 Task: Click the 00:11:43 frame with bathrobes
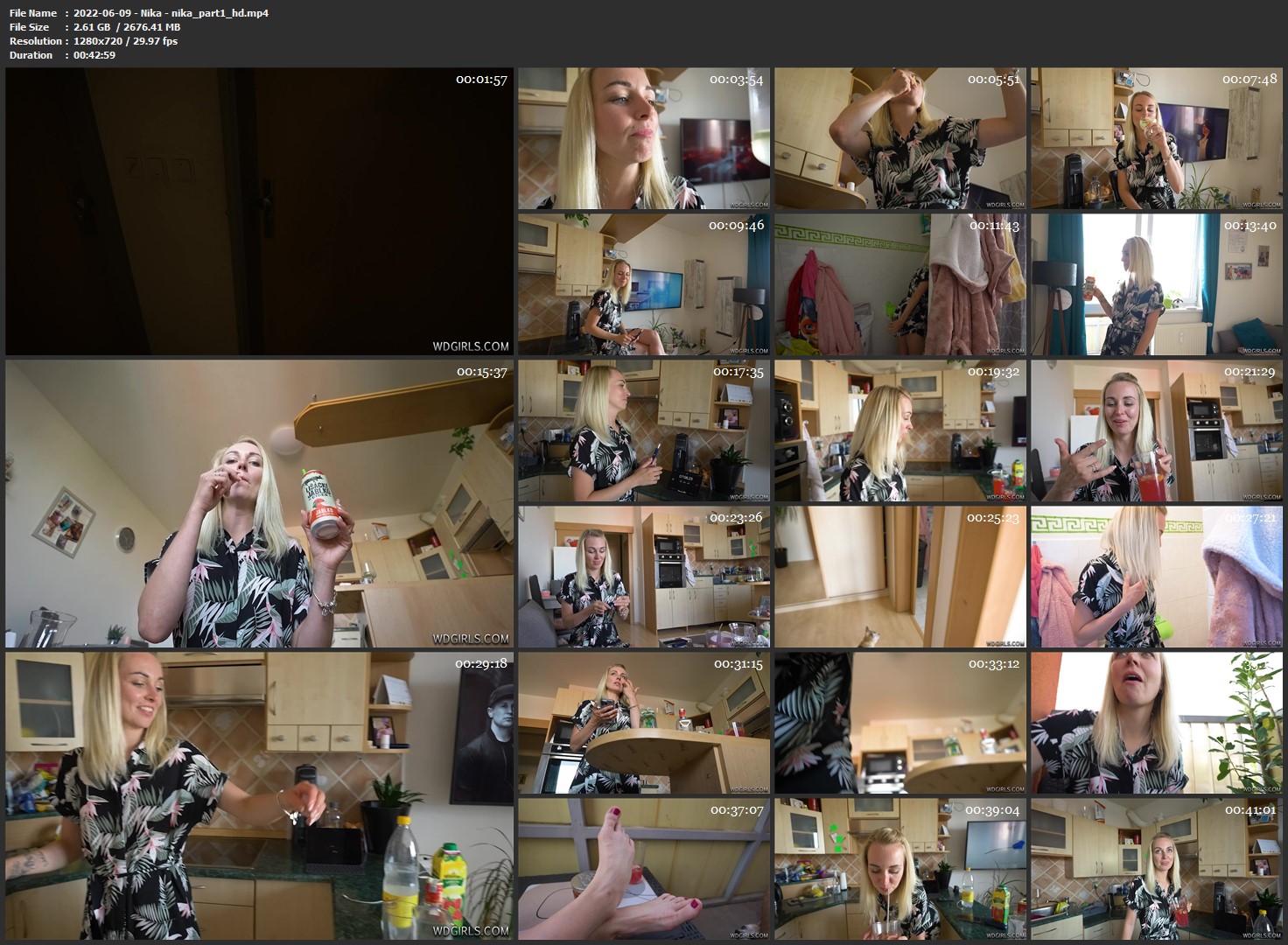[899, 284]
